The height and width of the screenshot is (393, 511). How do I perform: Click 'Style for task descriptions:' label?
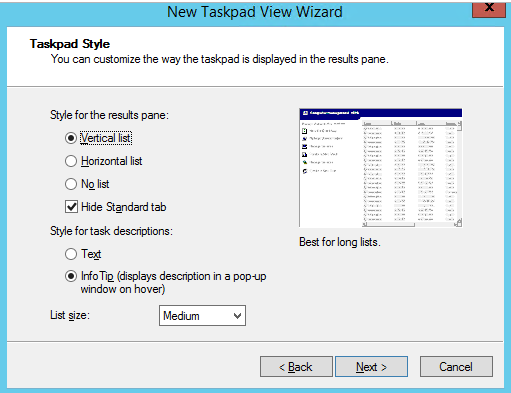click(111, 231)
